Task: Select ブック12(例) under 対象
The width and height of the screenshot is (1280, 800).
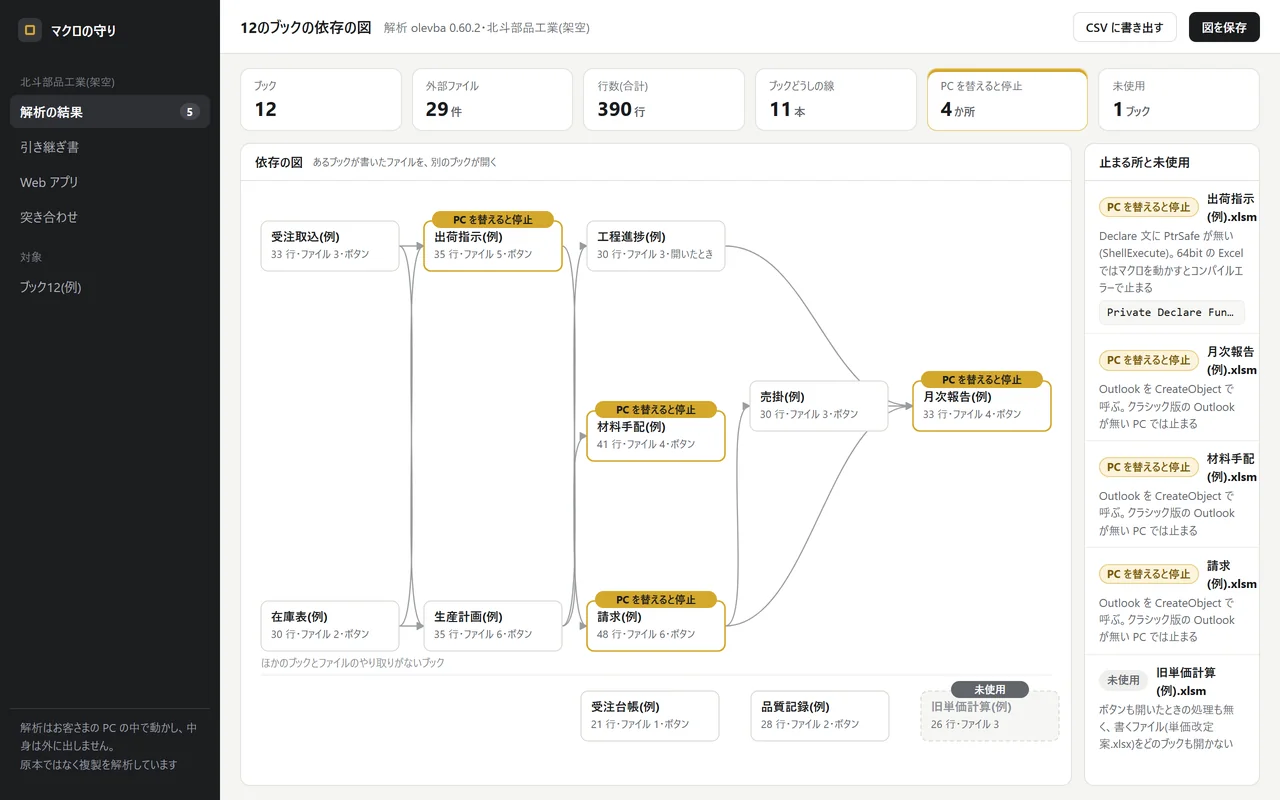Action: click(x=110, y=287)
